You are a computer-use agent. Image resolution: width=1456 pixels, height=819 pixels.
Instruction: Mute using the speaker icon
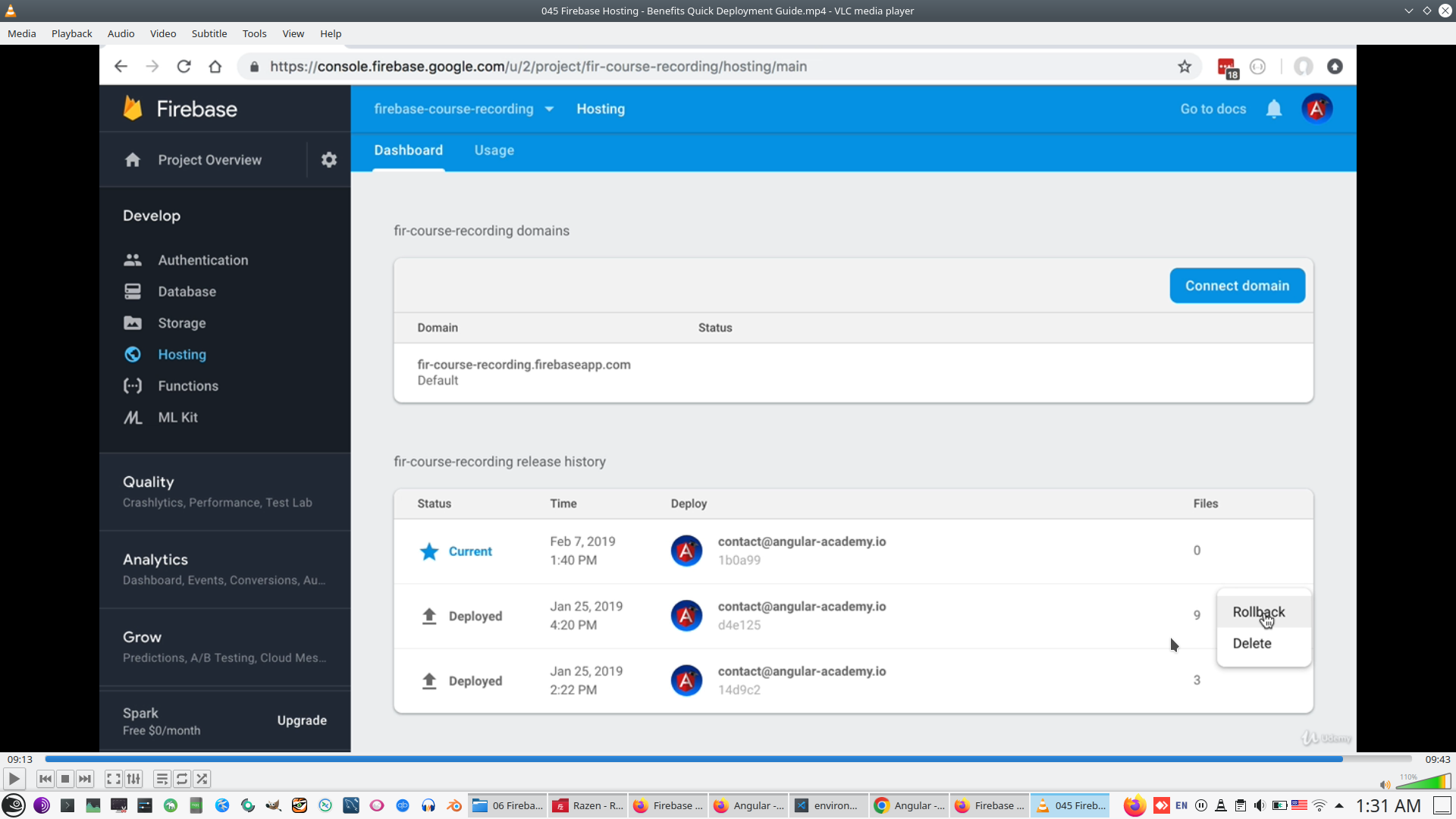(1385, 785)
